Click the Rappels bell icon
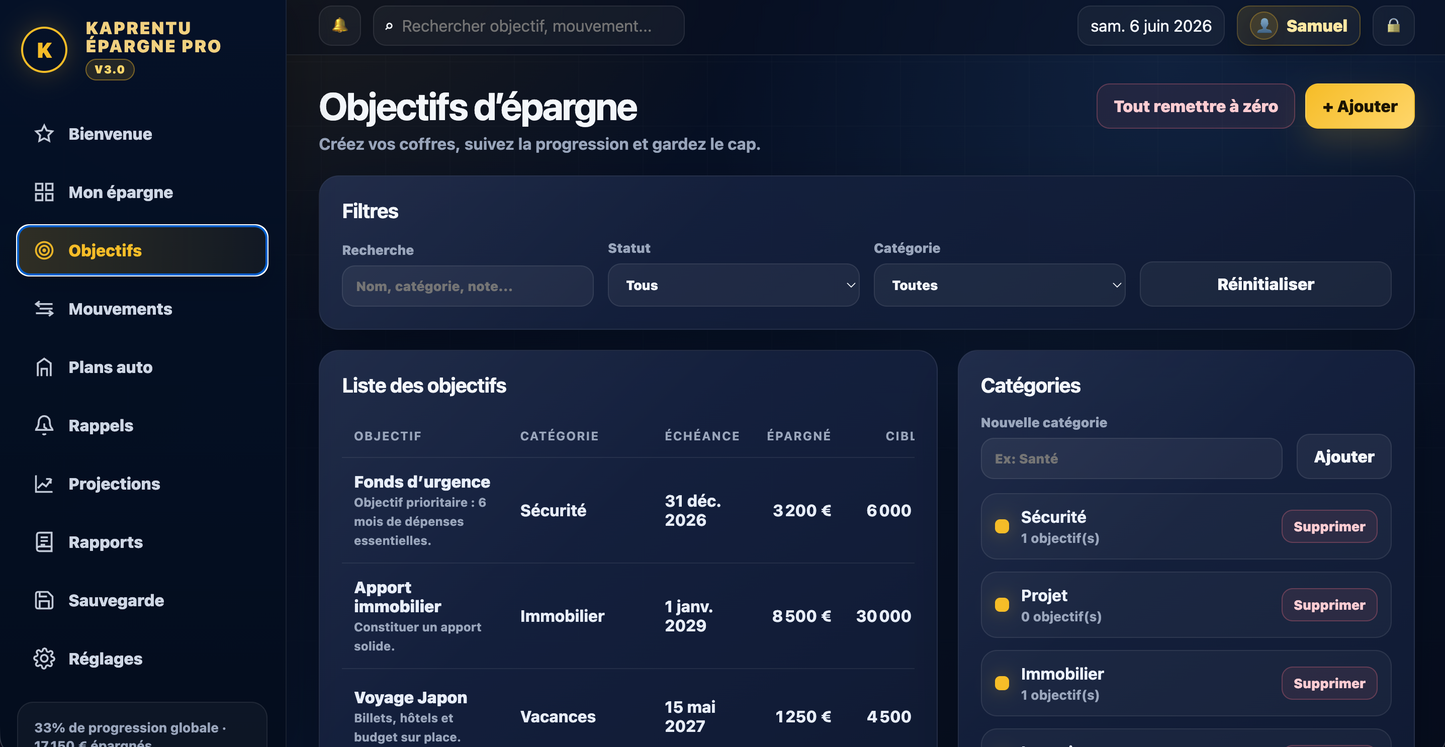 (x=44, y=425)
